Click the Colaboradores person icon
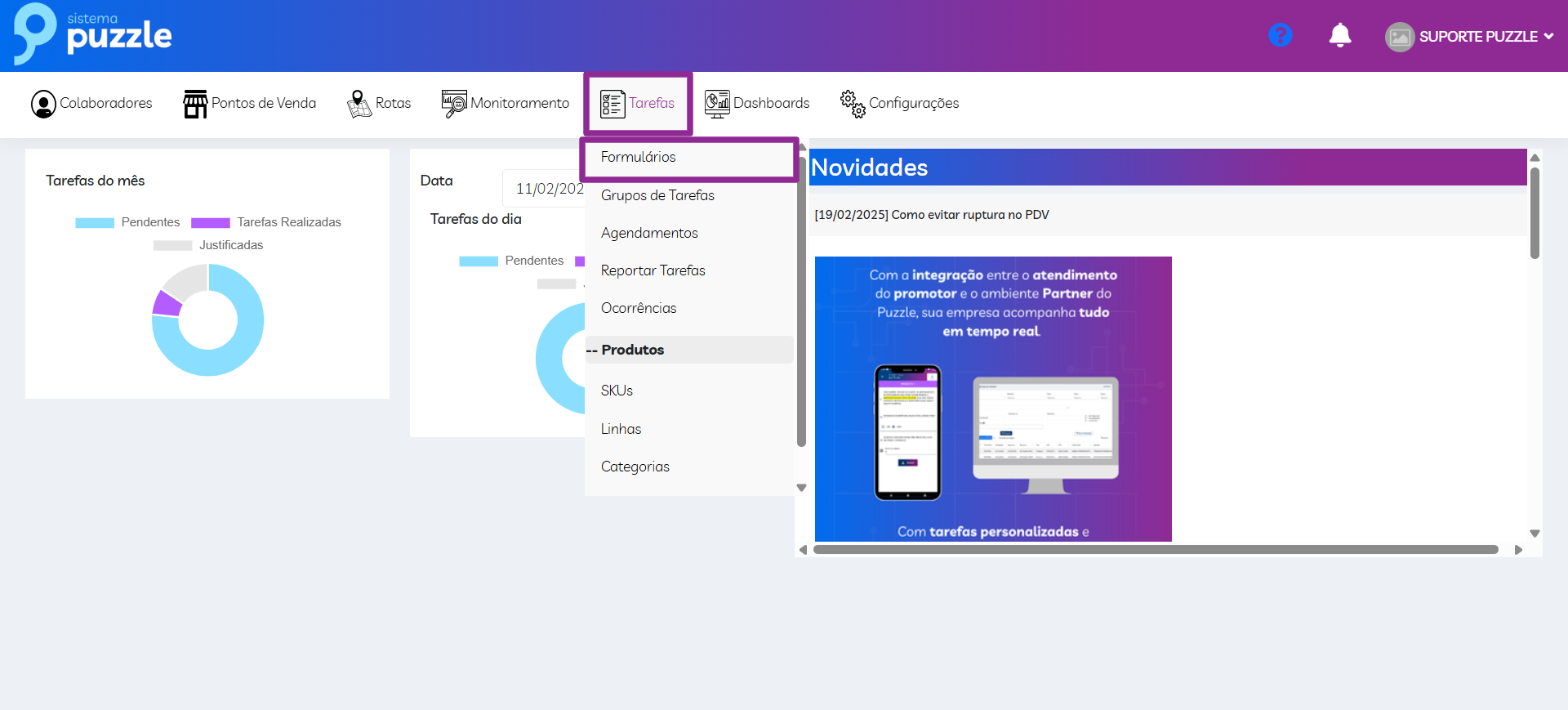This screenshot has height=710, width=1568. click(x=43, y=104)
